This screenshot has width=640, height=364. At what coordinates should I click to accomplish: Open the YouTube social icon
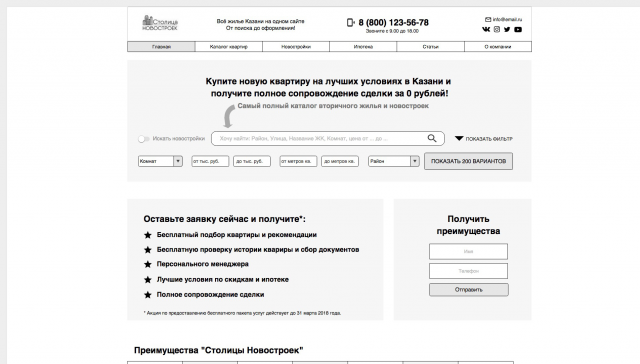[x=518, y=29]
